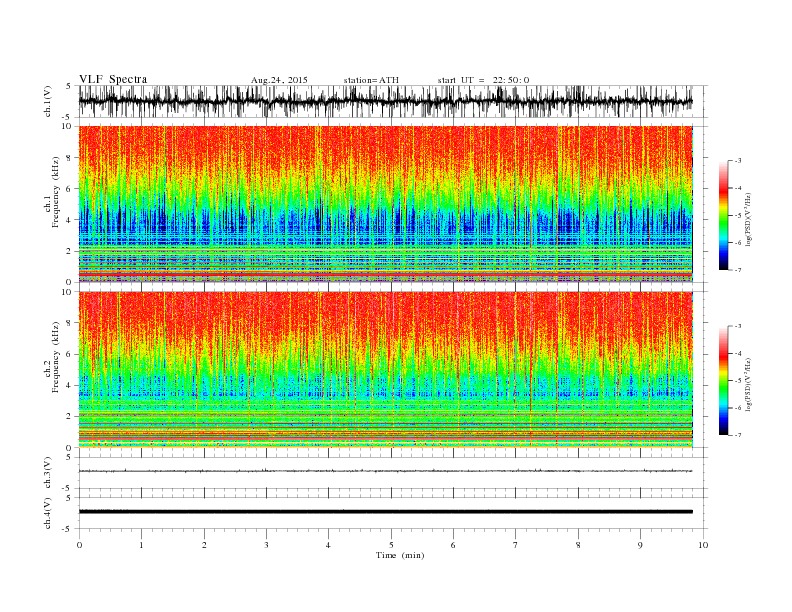The height and width of the screenshot is (612, 792).
Task: Select the date text 'Aug.24, 2015'
Action: [279, 80]
